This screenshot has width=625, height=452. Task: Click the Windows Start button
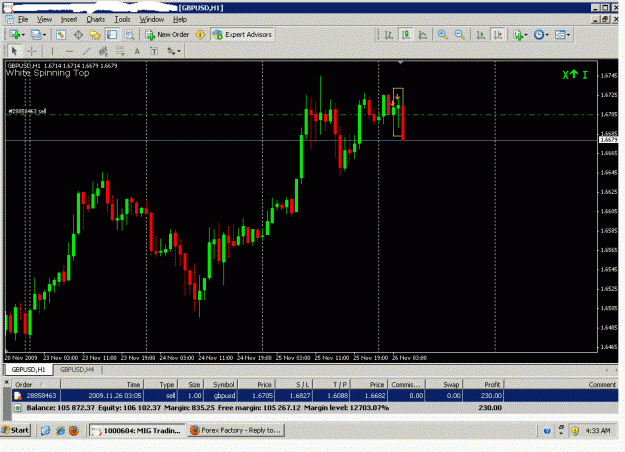click(x=16, y=430)
